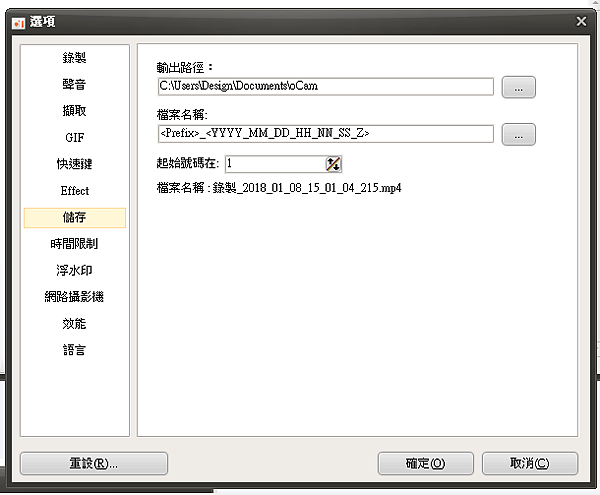
Task: Open the 錄製 settings page
Action: pos(74,58)
